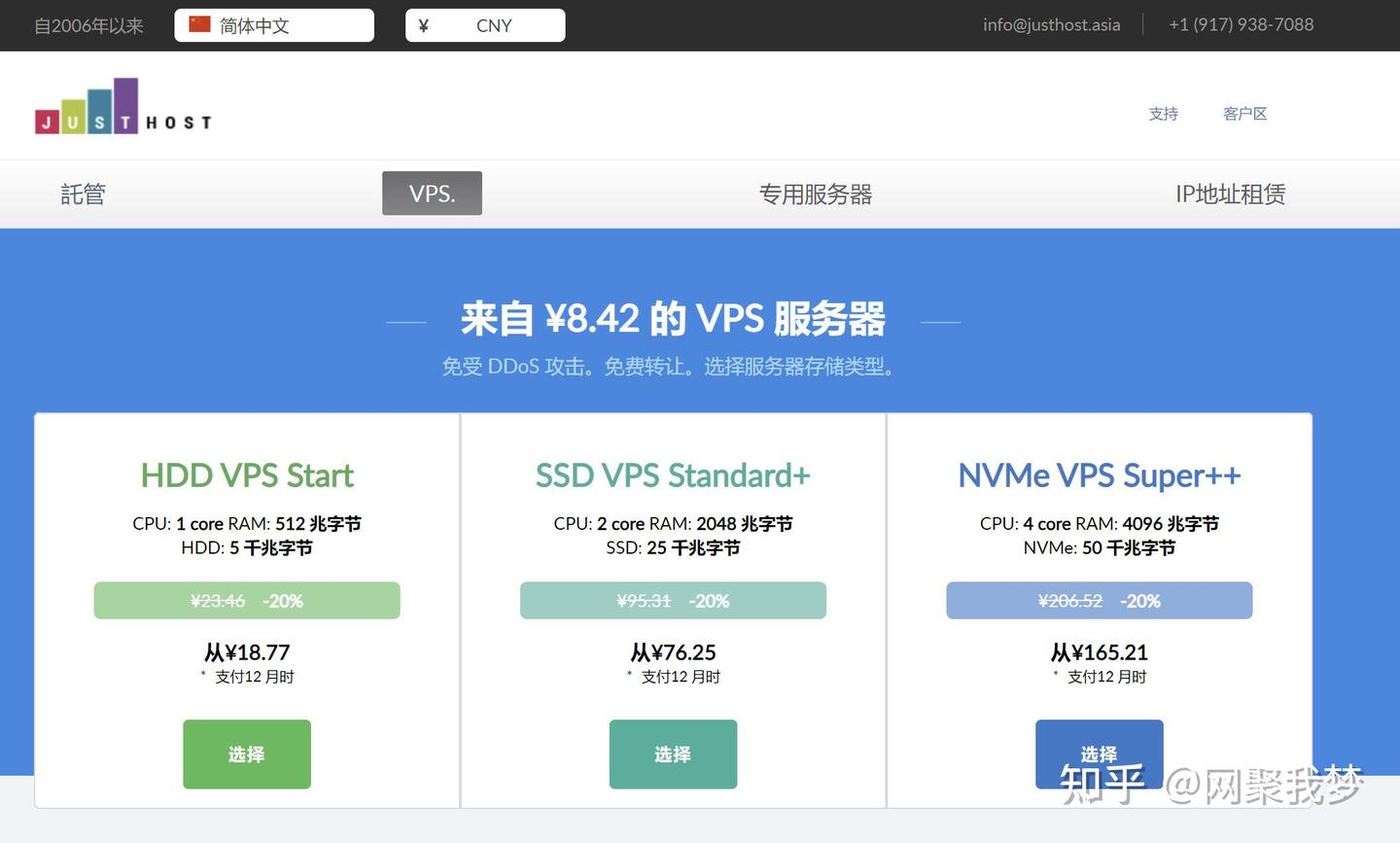Image resolution: width=1400 pixels, height=843 pixels.
Task: Open the 支持 support link
Action: 1163,114
